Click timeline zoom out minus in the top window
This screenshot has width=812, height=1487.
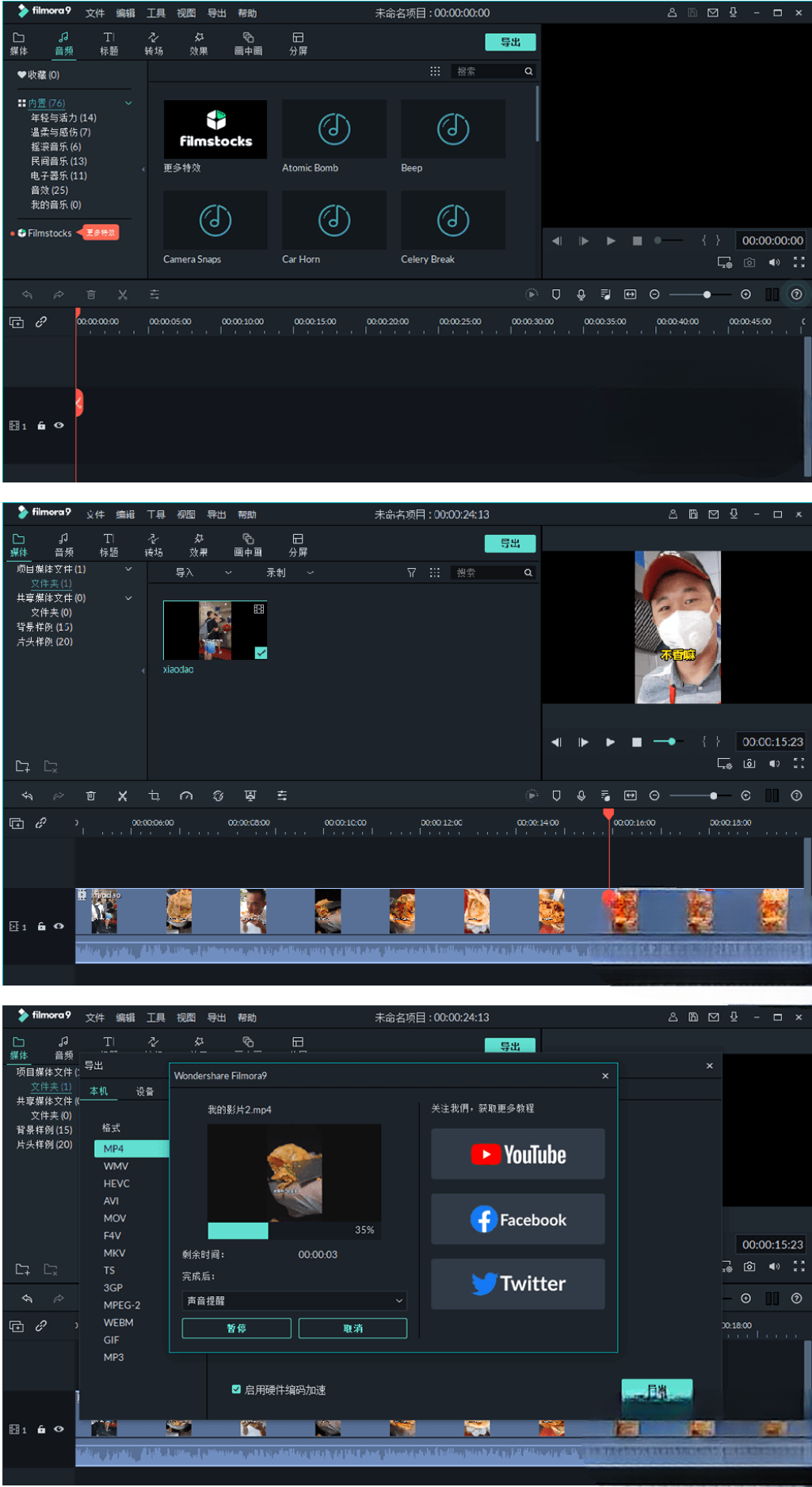pyautogui.click(x=654, y=295)
